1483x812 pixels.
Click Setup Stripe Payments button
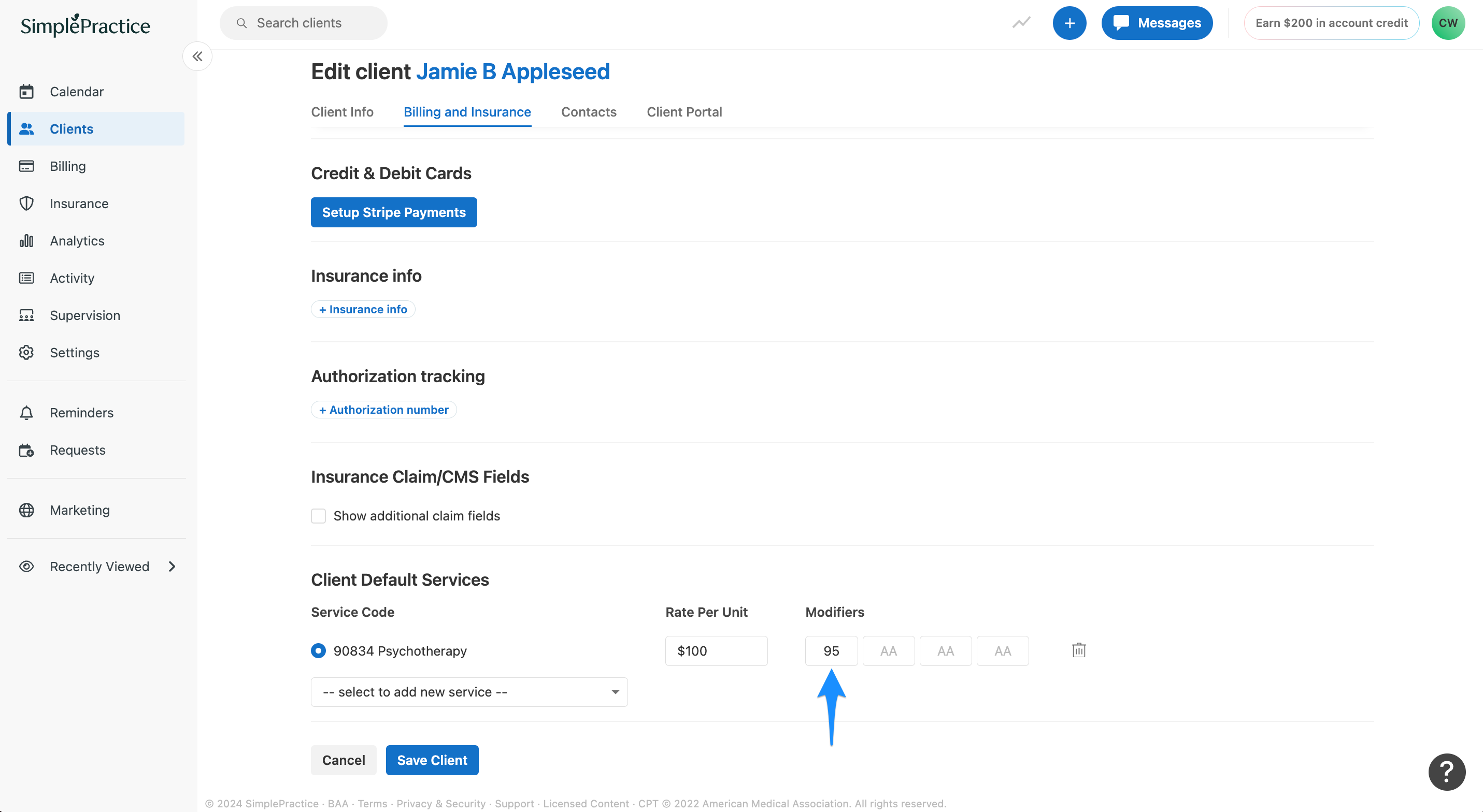(x=394, y=212)
